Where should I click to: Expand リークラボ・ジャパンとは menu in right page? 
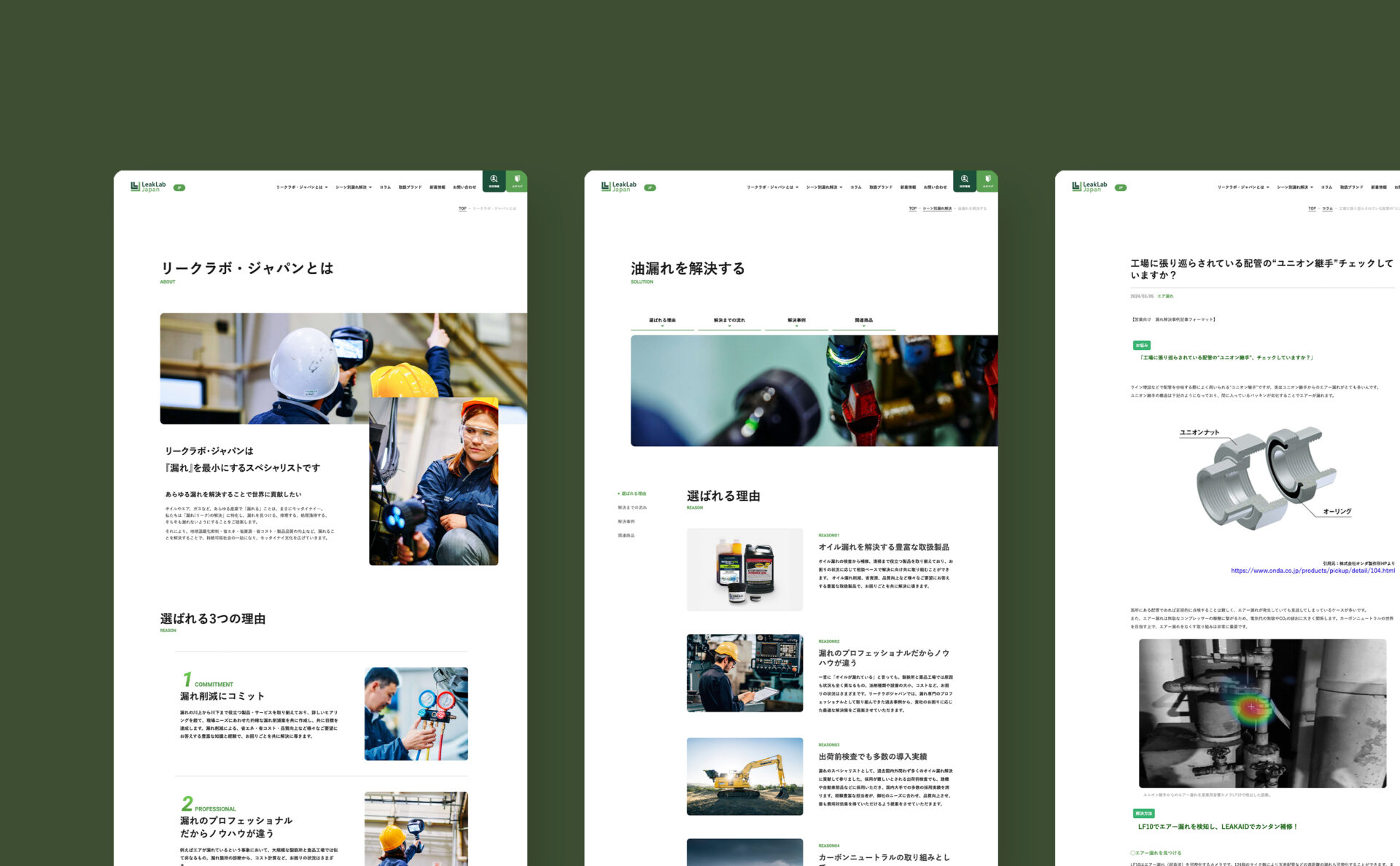1243,187
